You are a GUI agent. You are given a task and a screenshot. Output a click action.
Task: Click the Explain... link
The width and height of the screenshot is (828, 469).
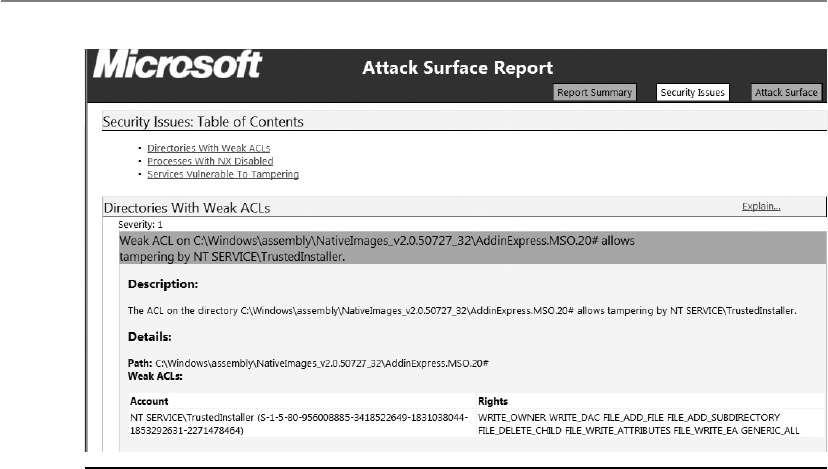[761, 206]
